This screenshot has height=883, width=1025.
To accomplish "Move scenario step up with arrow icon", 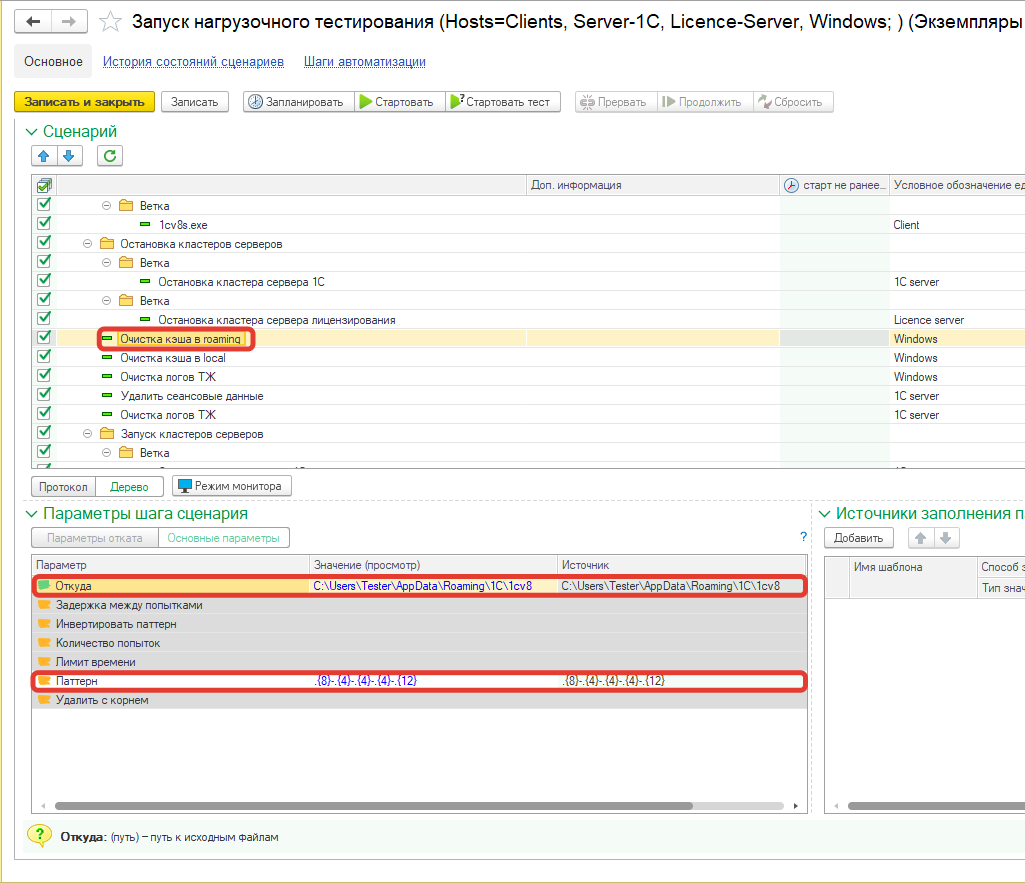I will 43,155.
